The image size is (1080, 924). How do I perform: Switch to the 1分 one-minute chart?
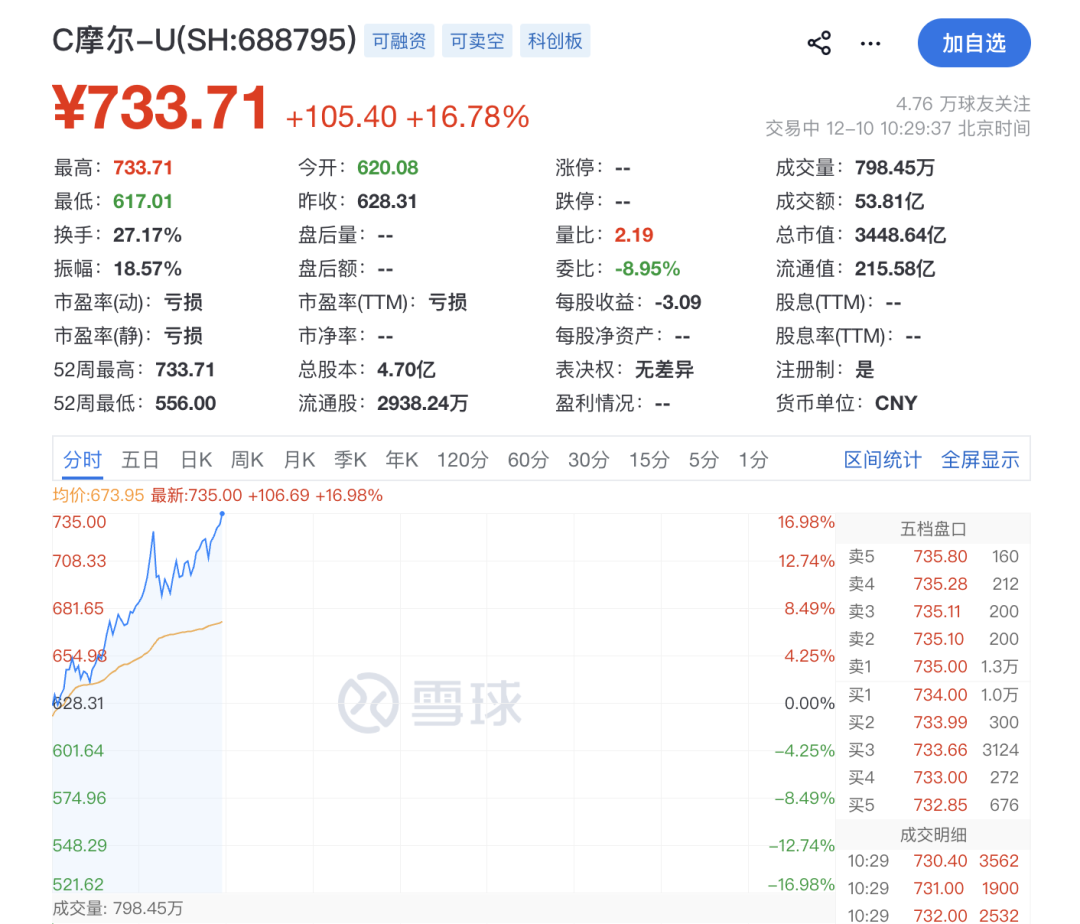(753, 459)
